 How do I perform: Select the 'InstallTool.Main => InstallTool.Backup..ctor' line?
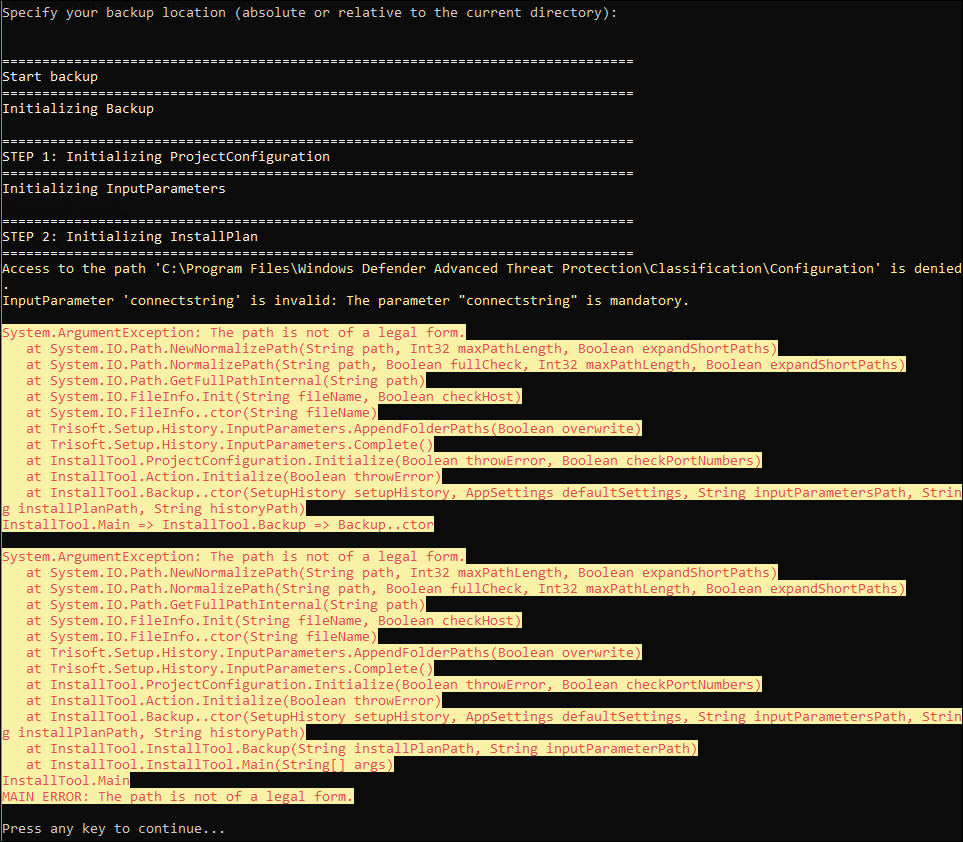click(215, 524)
